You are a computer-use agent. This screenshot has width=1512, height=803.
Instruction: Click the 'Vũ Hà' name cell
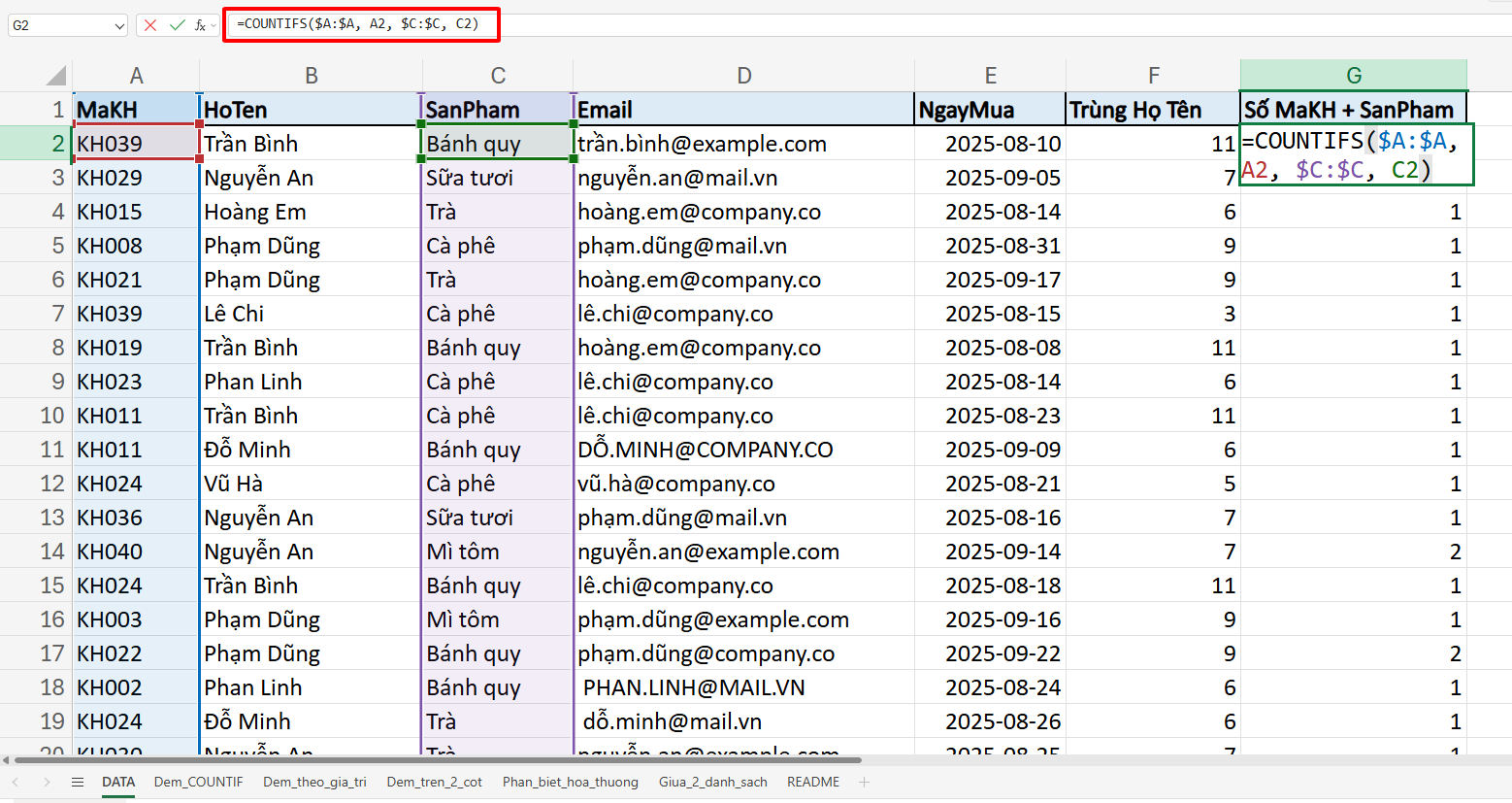click(x=311, y=484)
